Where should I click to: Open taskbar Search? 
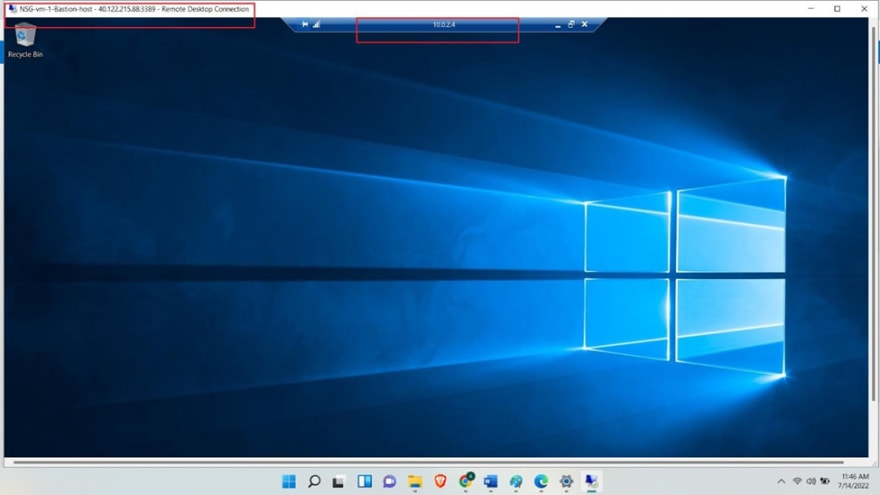[x=314, y=482]
